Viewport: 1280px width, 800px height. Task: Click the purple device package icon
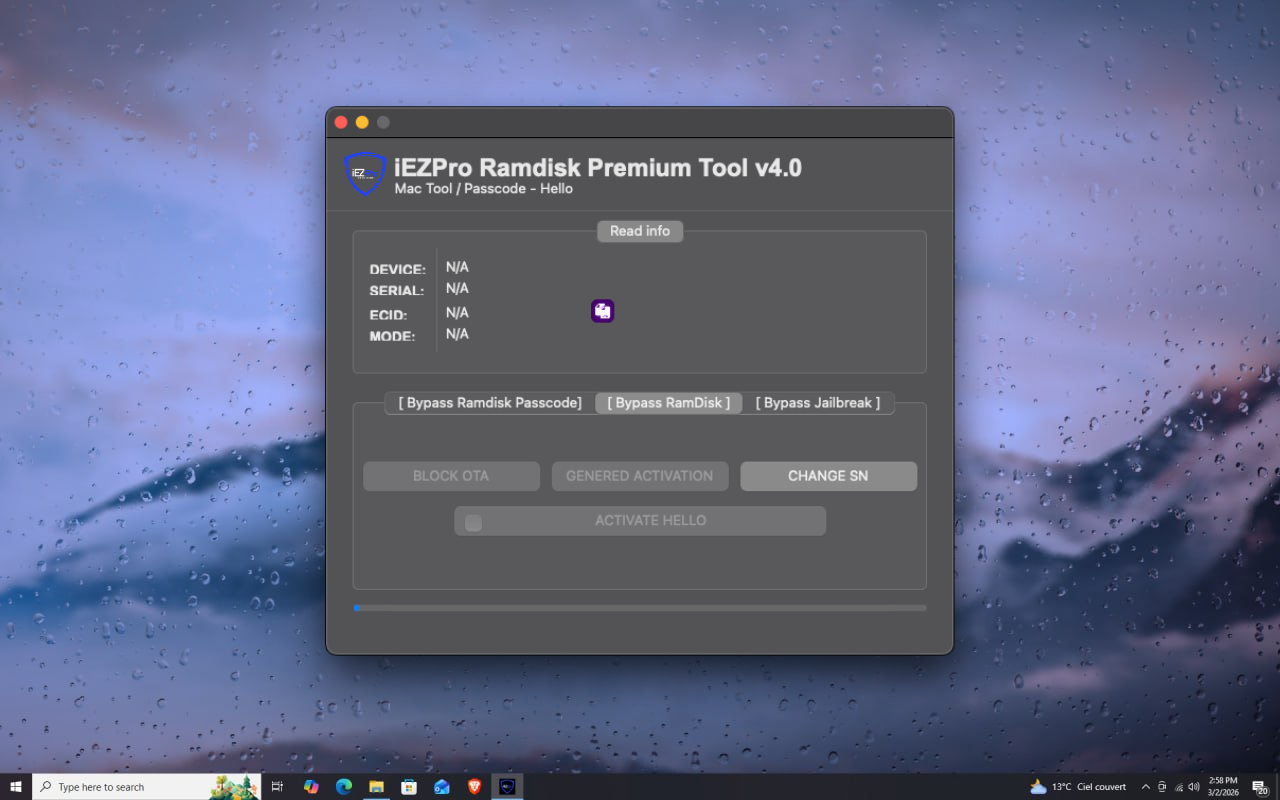coord(602,310)
